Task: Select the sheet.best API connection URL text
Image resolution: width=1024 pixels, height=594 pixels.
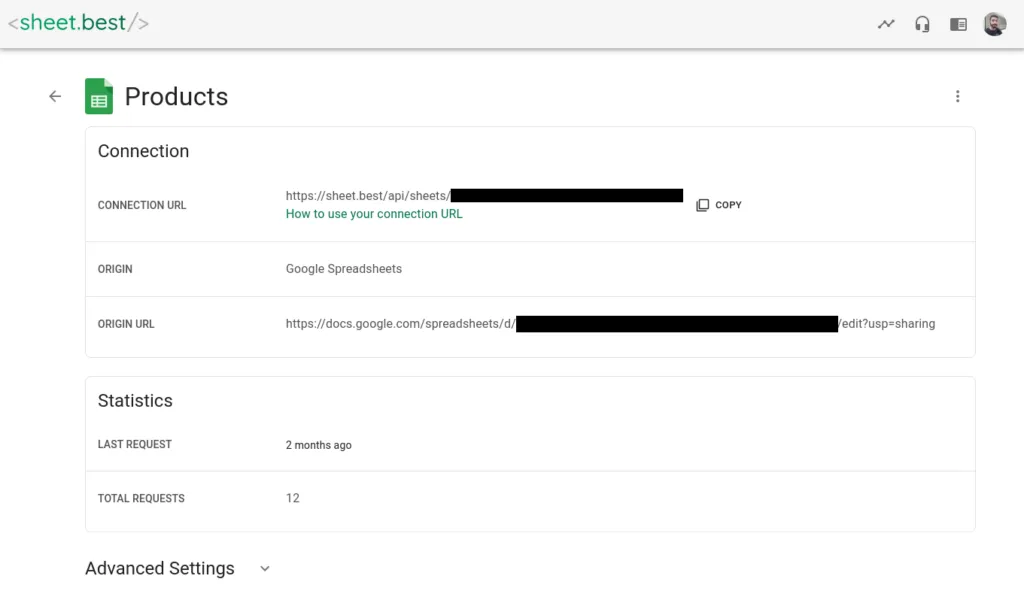Action: pyautogui.click(x=367, y=196)
